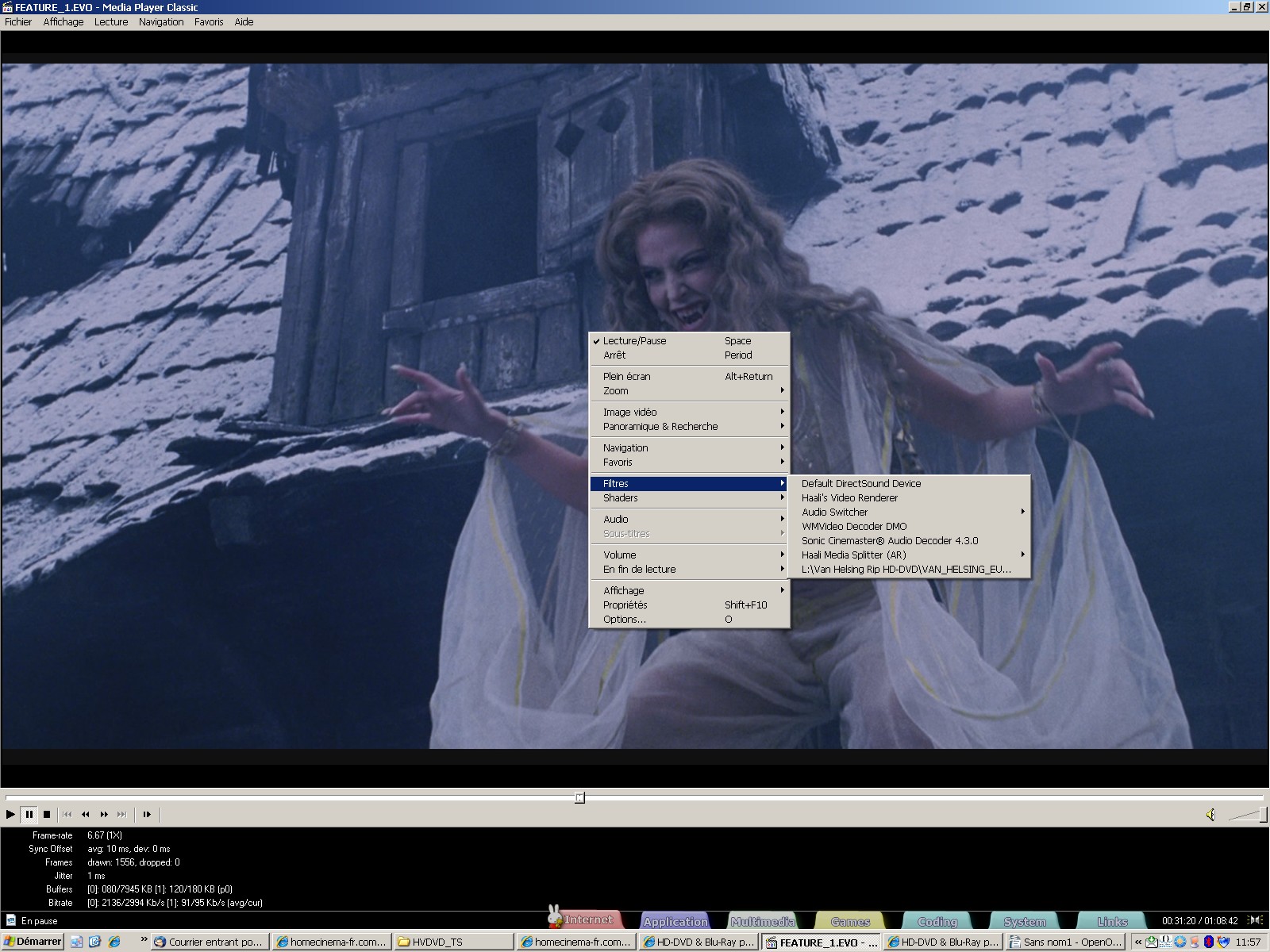Open the Lecture menu
1270x952 pixels.
pos(111,22)
